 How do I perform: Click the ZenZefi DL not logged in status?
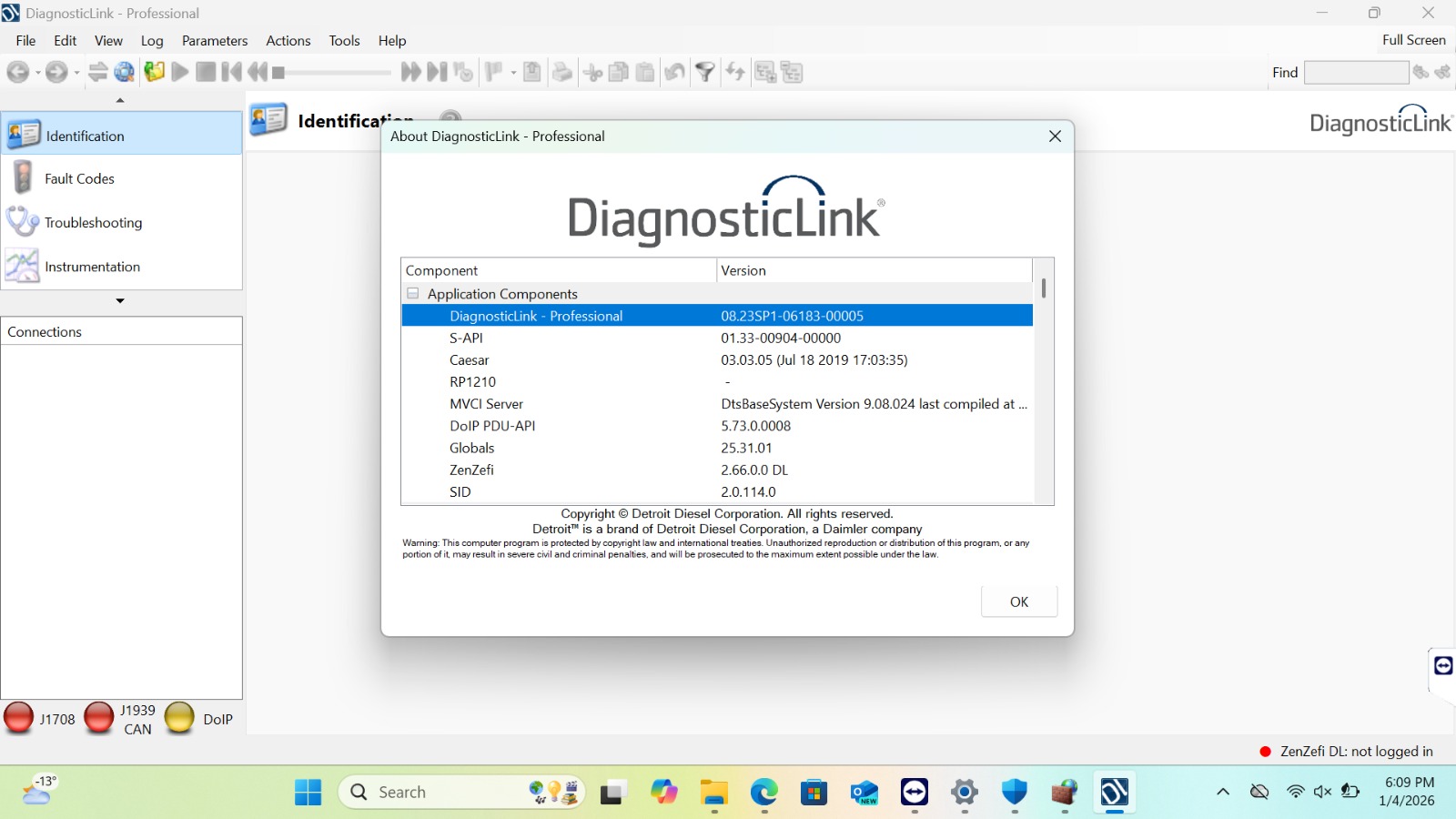tap(1346, 751)
